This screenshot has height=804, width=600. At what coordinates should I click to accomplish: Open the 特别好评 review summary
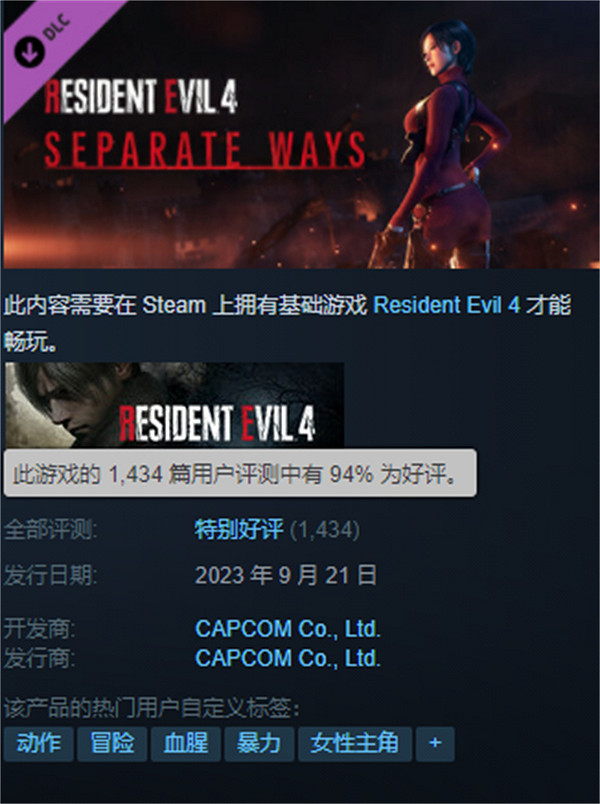[x=238, y=530]
